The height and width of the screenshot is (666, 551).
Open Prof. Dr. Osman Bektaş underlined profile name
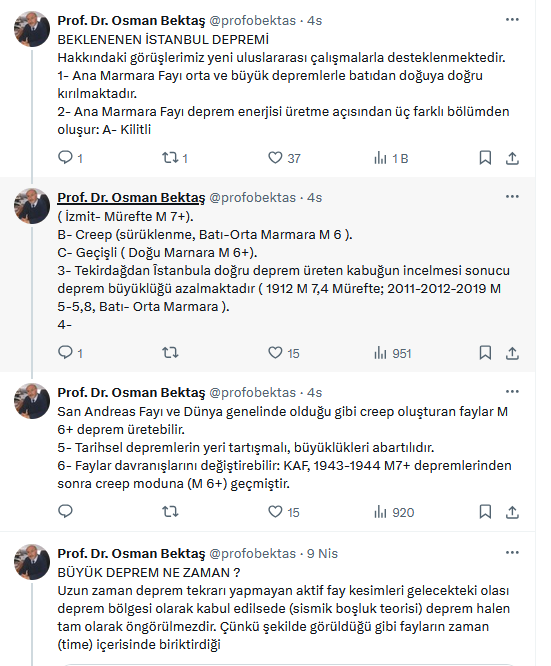click(131, 198)
